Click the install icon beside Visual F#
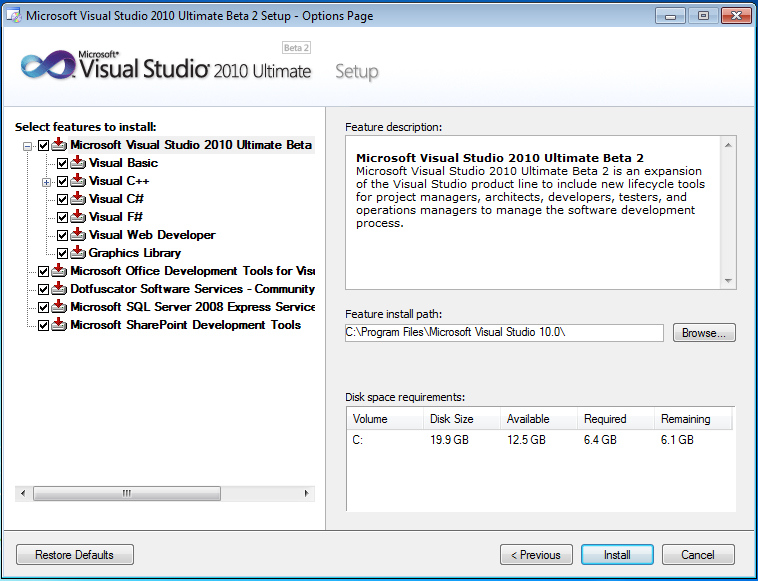Viewport: 758px width, 581px height. pyautogui.click(x=78, y=217)
